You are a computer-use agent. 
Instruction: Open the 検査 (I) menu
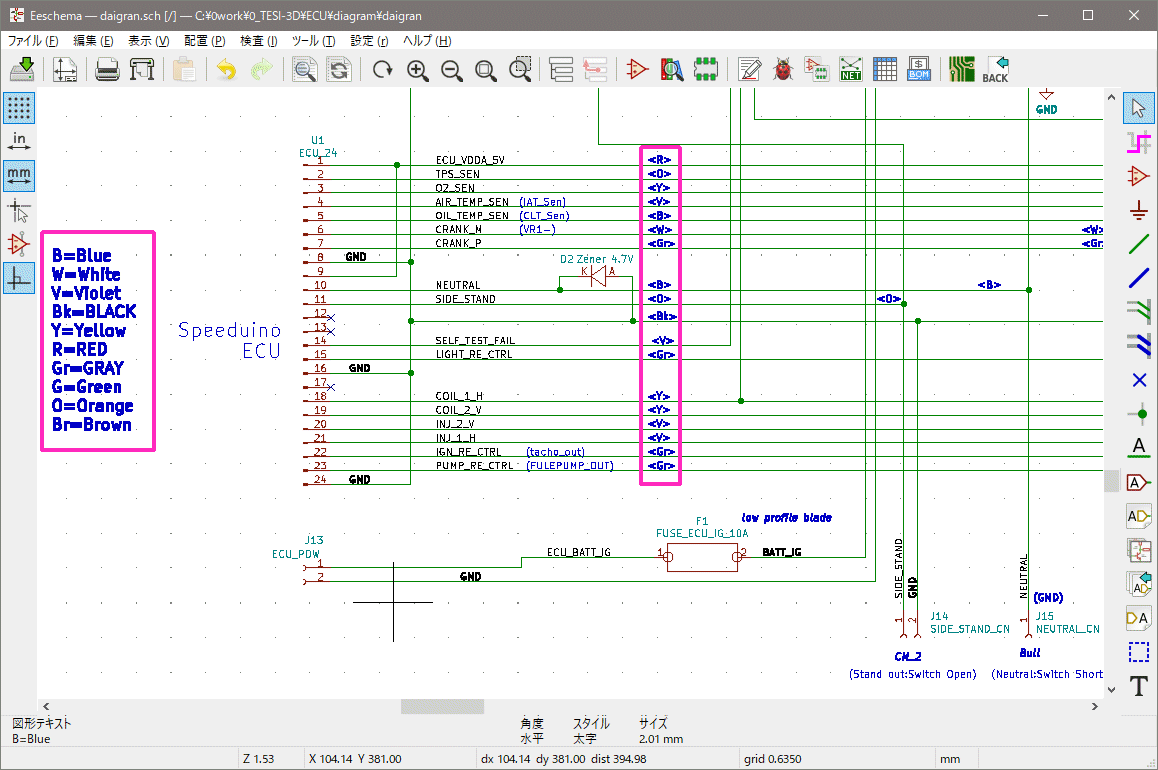(x=258, y=41)
